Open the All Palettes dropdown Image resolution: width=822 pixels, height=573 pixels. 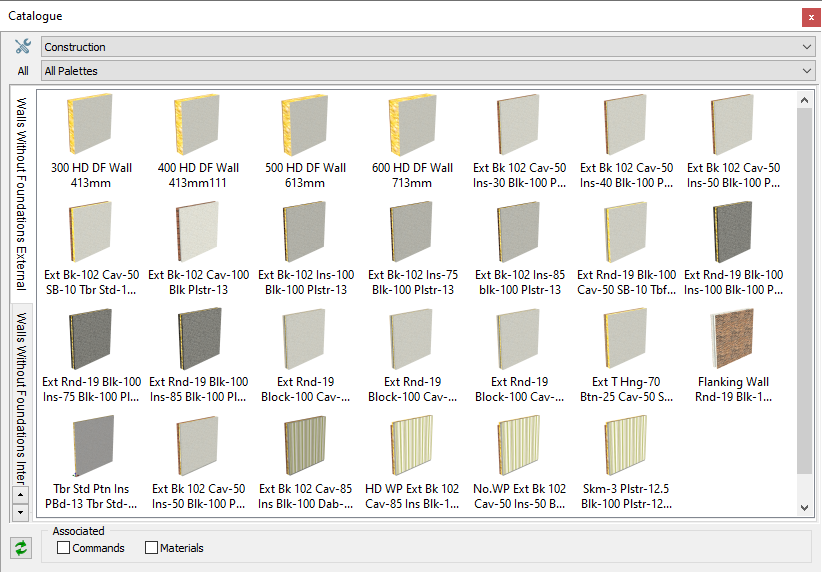pyautogui.click(x=428, y=71)
